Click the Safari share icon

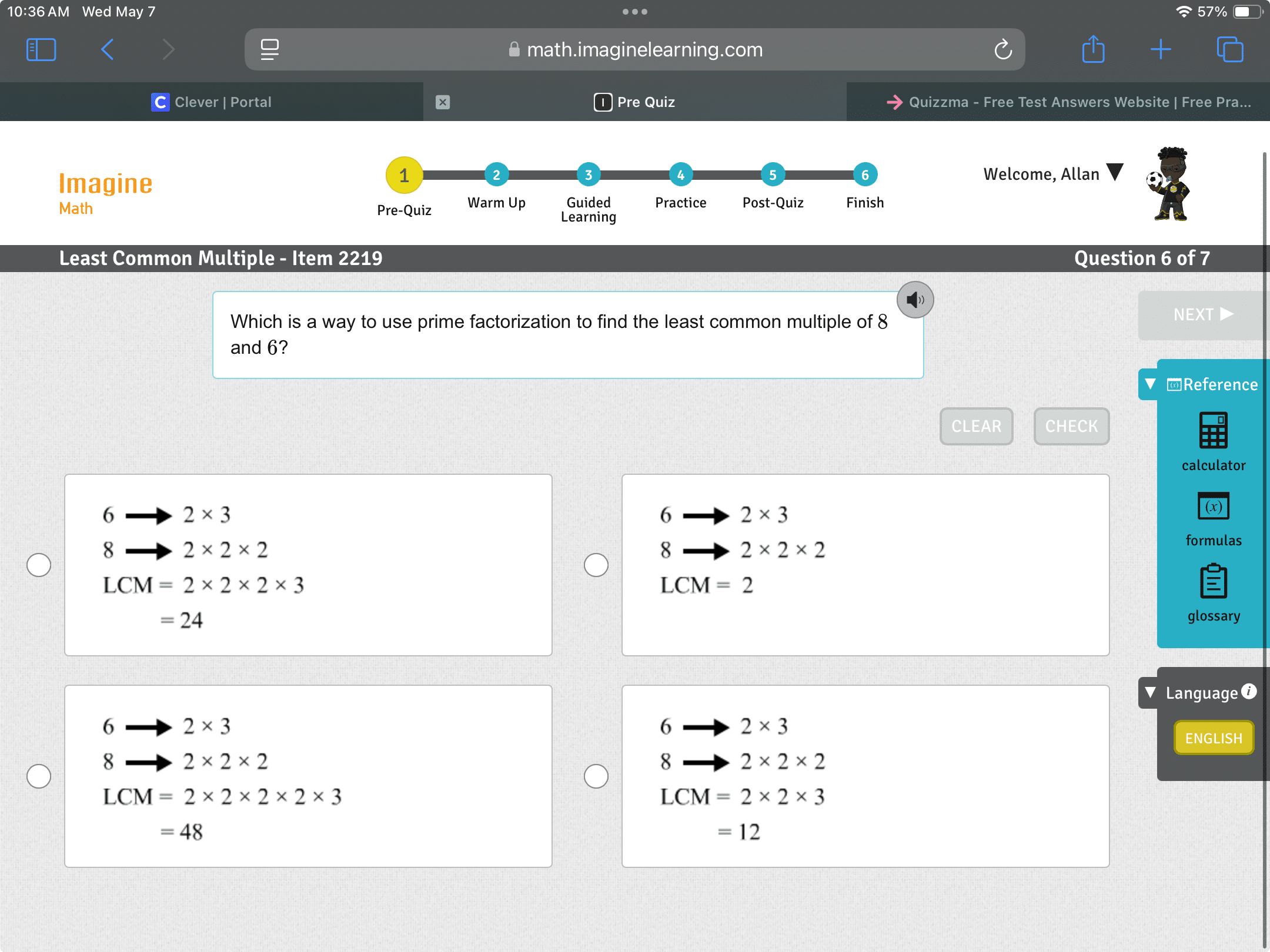click(x=1093, y=49)
